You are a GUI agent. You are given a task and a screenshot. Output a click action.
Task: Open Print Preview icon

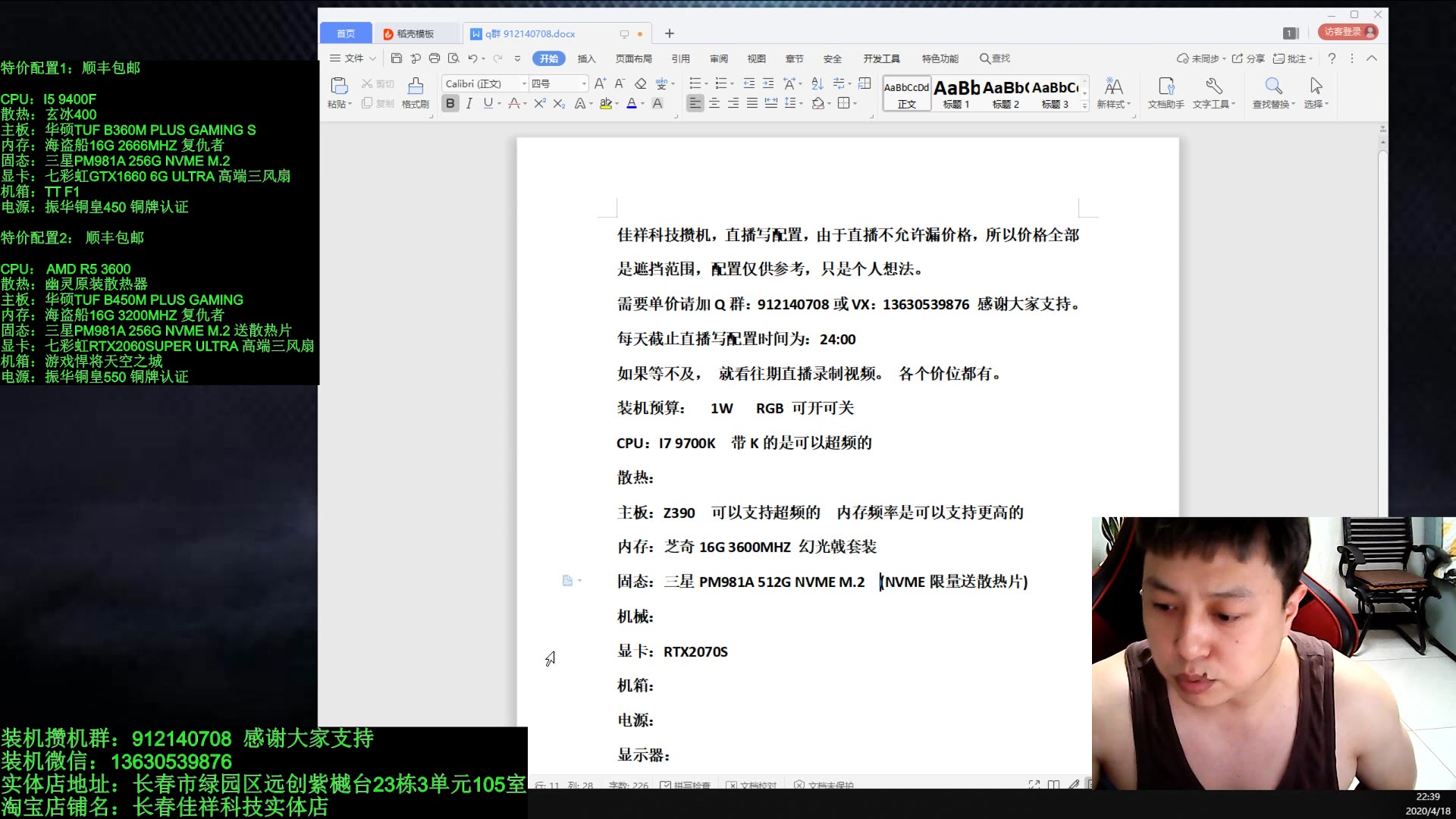point(453,58)
